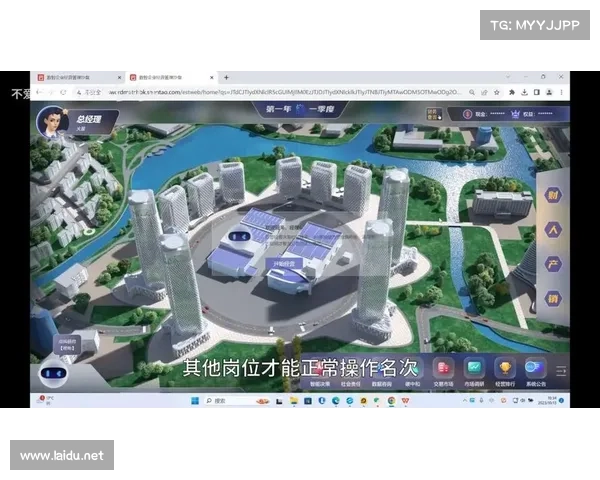The image size is (600, 480).
Task: Click the browser back arrow
Action: click(40, 92)
